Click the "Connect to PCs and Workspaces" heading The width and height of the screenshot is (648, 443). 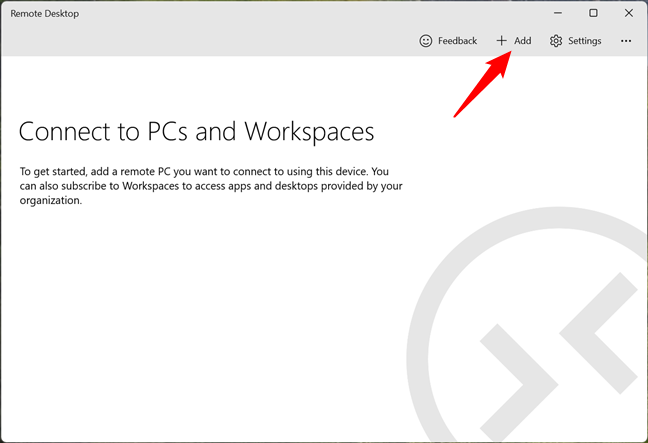point(197,132)
